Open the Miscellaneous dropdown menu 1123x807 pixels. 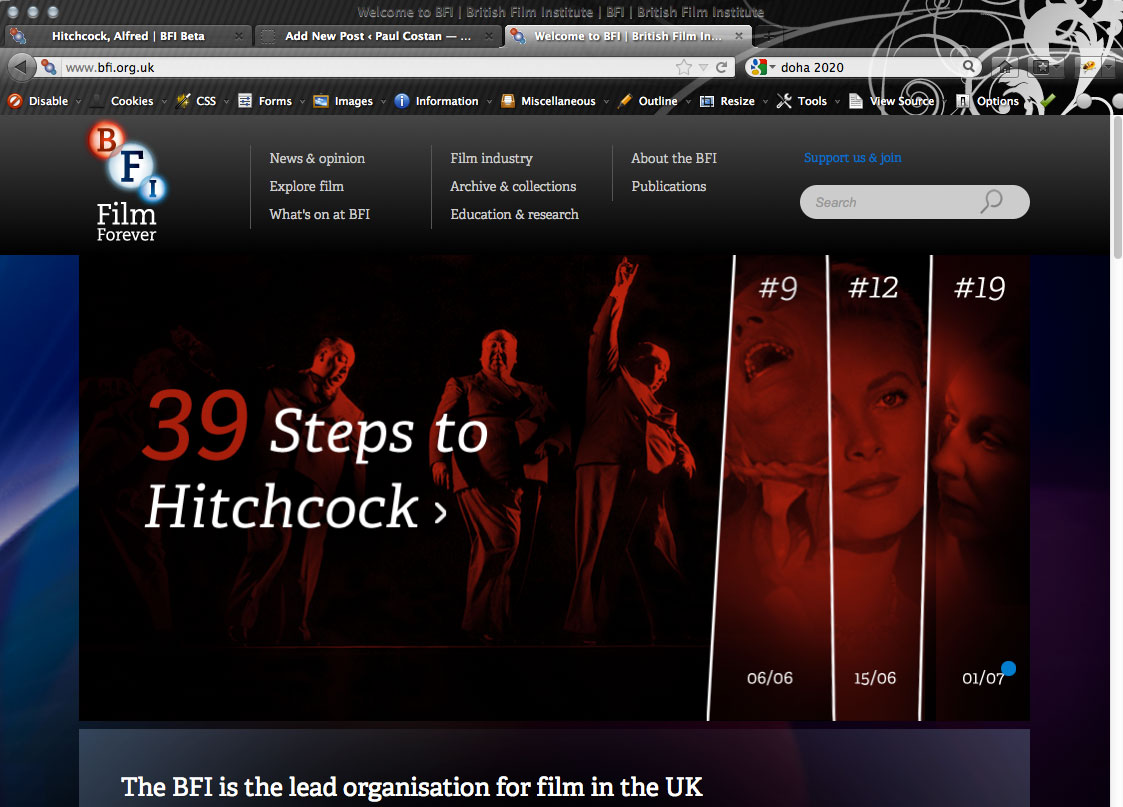pyautogui.click(x=555, y=101)
